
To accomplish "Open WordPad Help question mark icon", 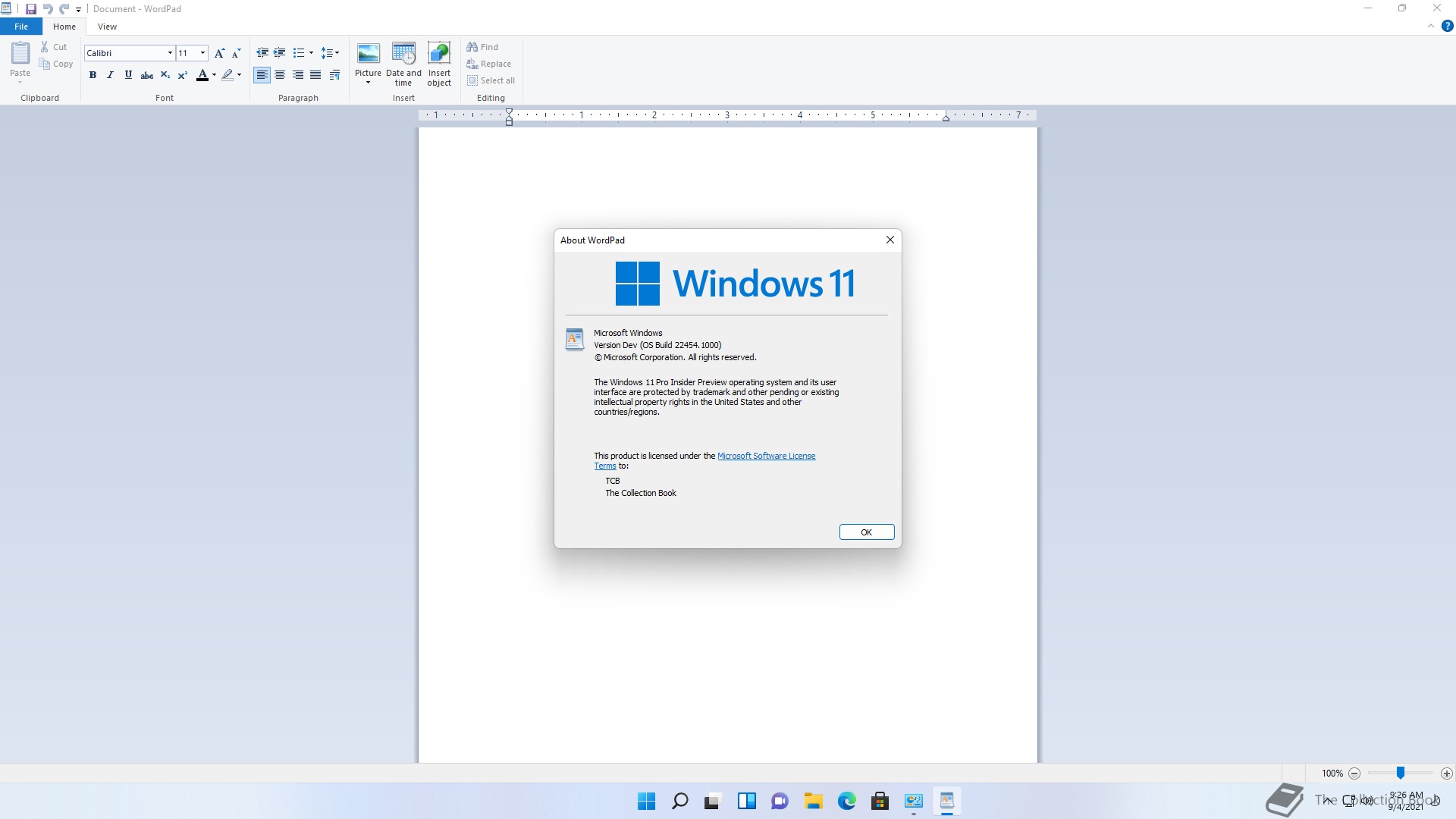I will [x=1447, y=27].
